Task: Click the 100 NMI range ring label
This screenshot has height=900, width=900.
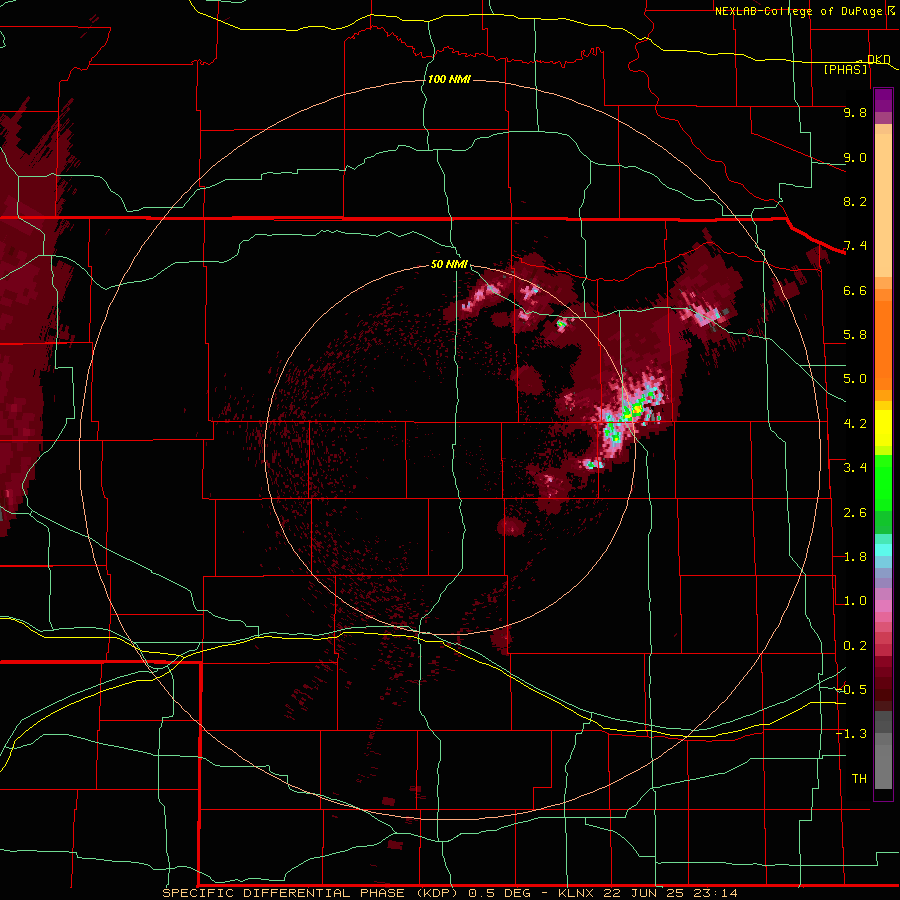Action: tap(449, 79)
